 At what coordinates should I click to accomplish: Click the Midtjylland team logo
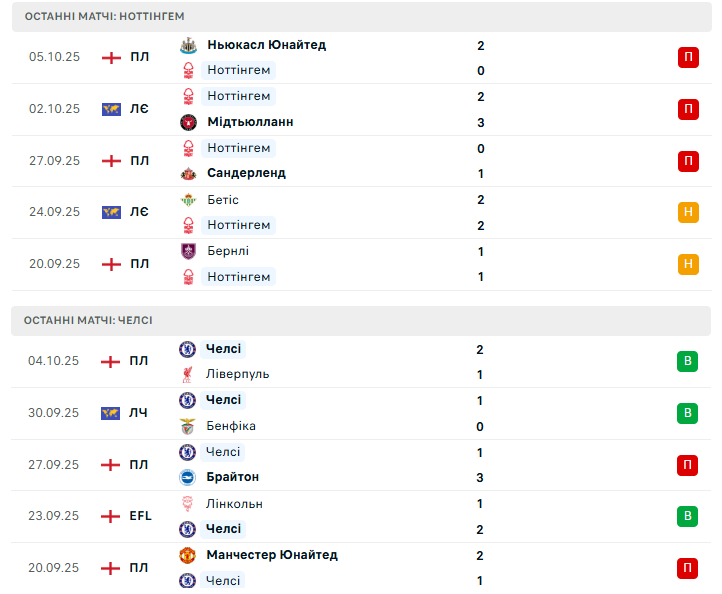187,122
